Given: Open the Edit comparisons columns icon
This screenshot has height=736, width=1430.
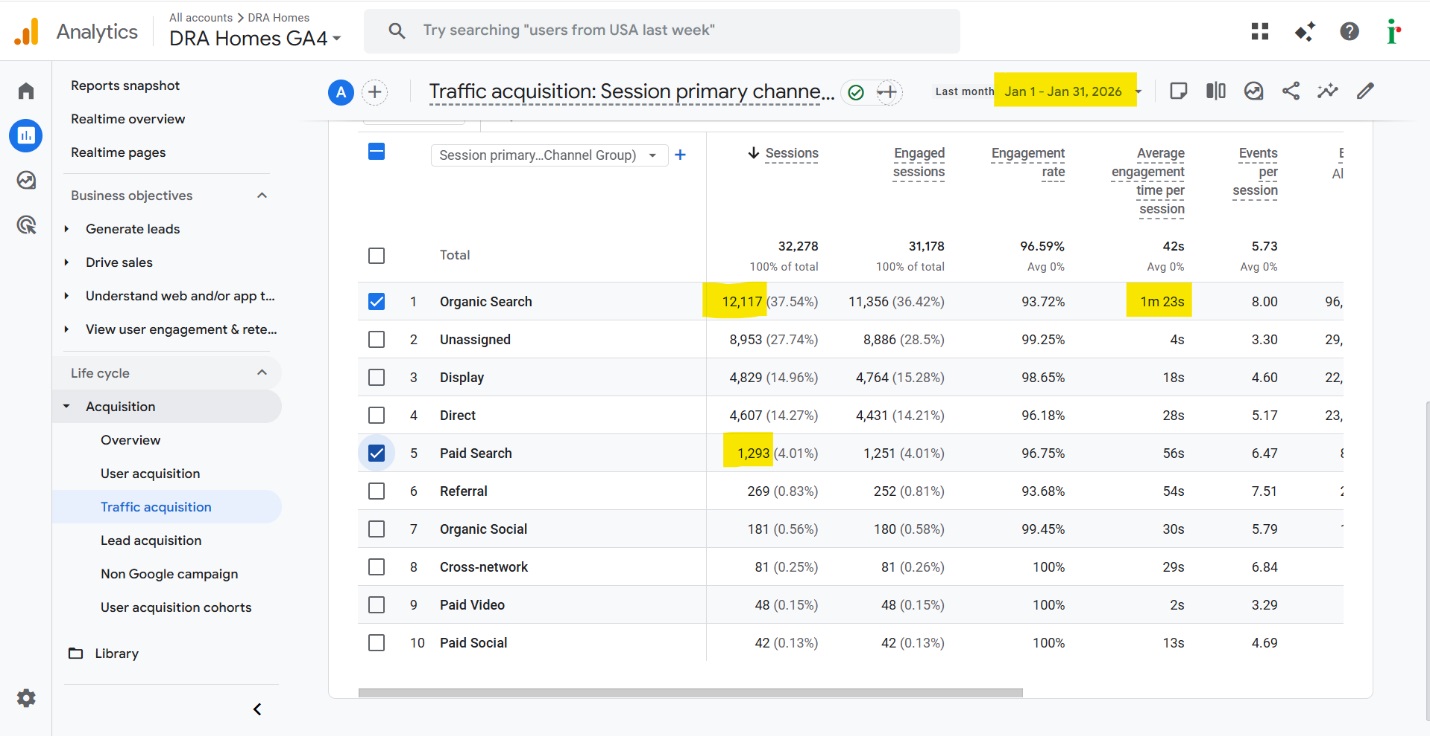Looking at the screenshot, I should pos(1216,91).
